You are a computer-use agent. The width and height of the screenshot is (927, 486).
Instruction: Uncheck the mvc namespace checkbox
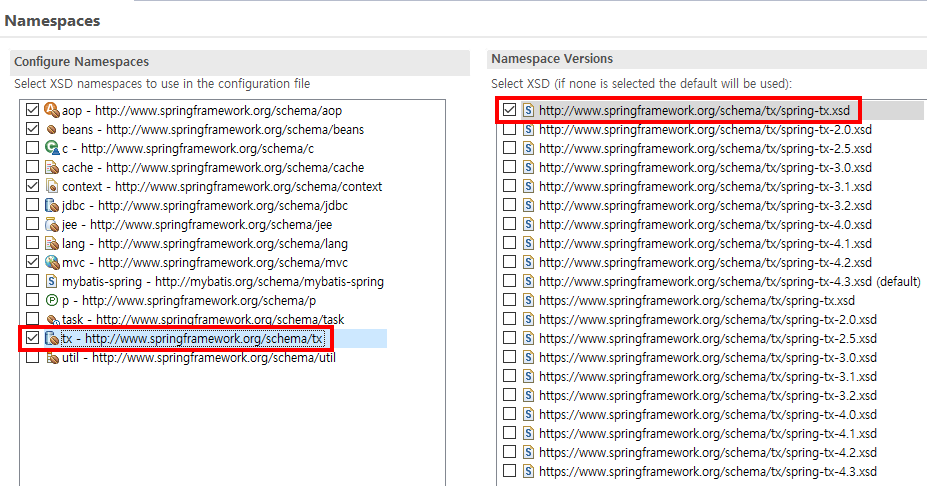pos(33,262)
